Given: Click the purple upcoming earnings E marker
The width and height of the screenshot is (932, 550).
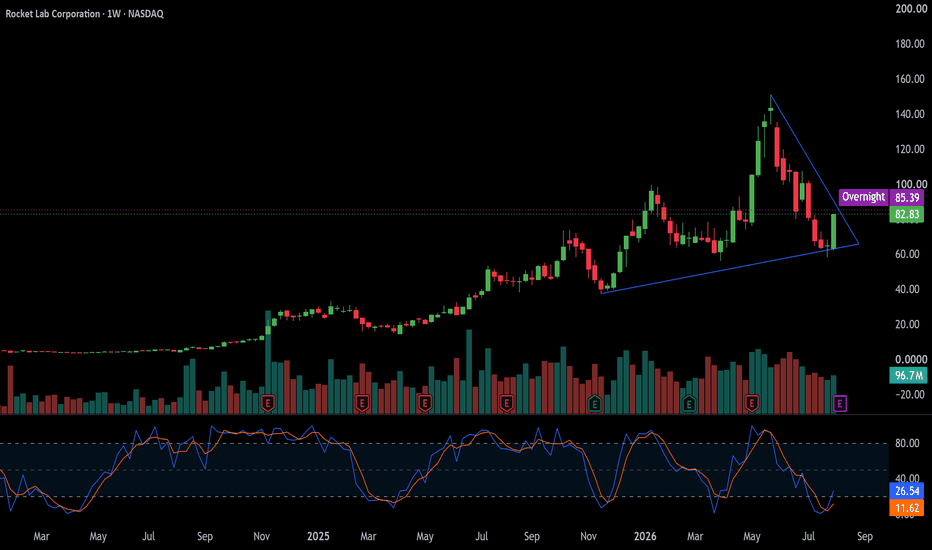Looking at the screenshot, I should tap(839, 404).
